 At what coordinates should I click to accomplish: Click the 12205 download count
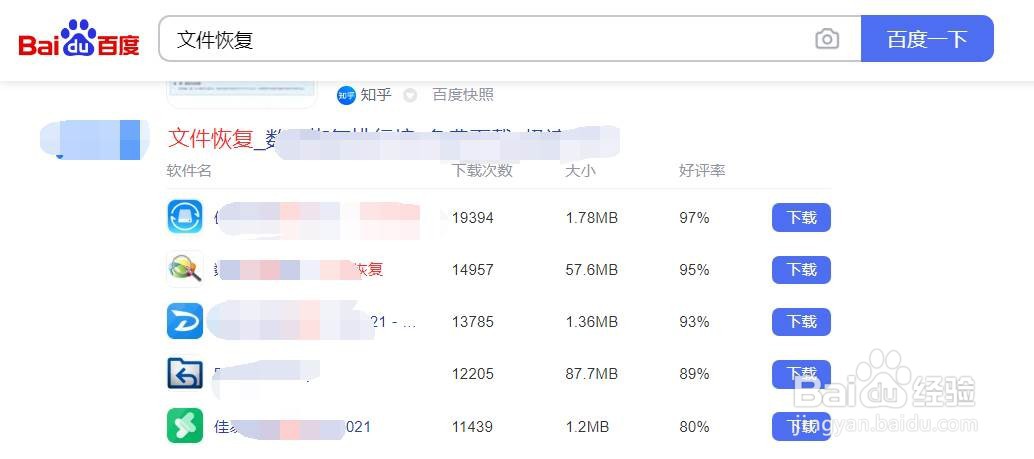click(473, 374)
